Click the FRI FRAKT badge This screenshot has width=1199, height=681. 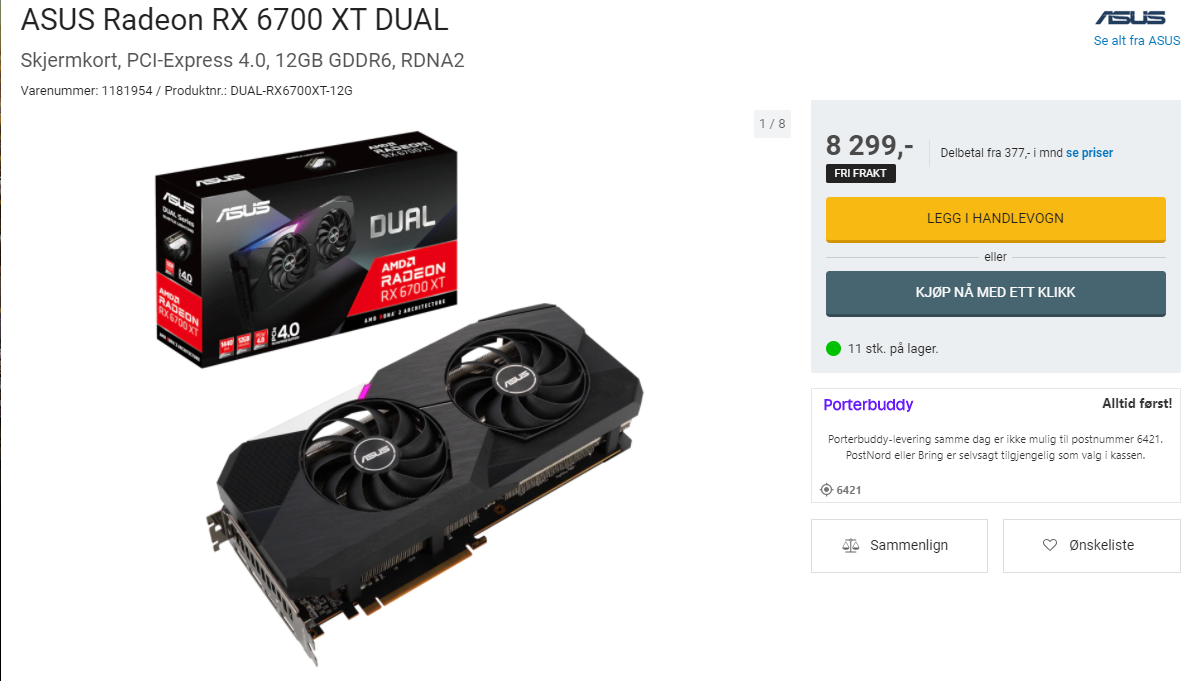[860, 173]
